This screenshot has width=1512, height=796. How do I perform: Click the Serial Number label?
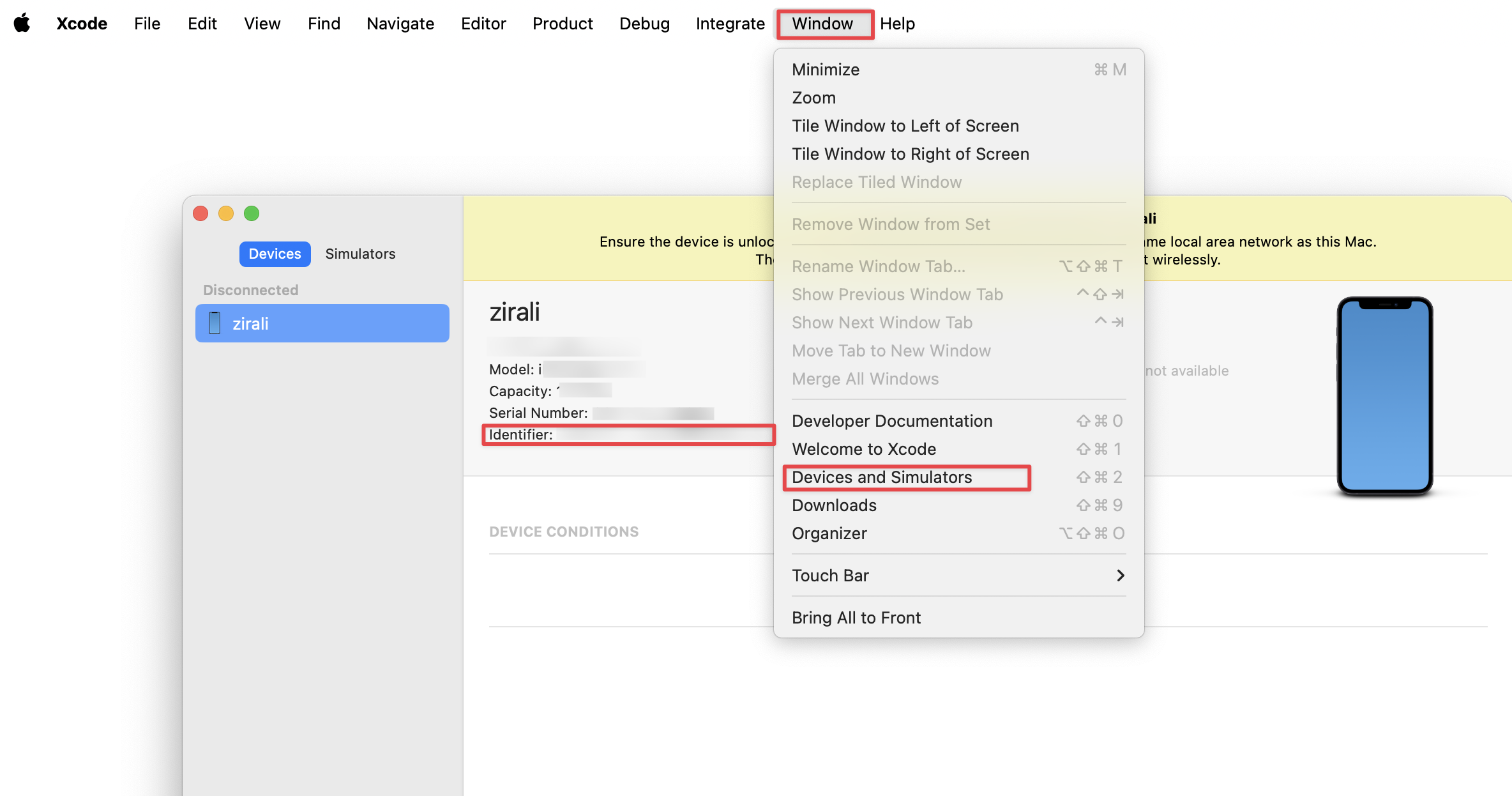(x=538, y=413)
